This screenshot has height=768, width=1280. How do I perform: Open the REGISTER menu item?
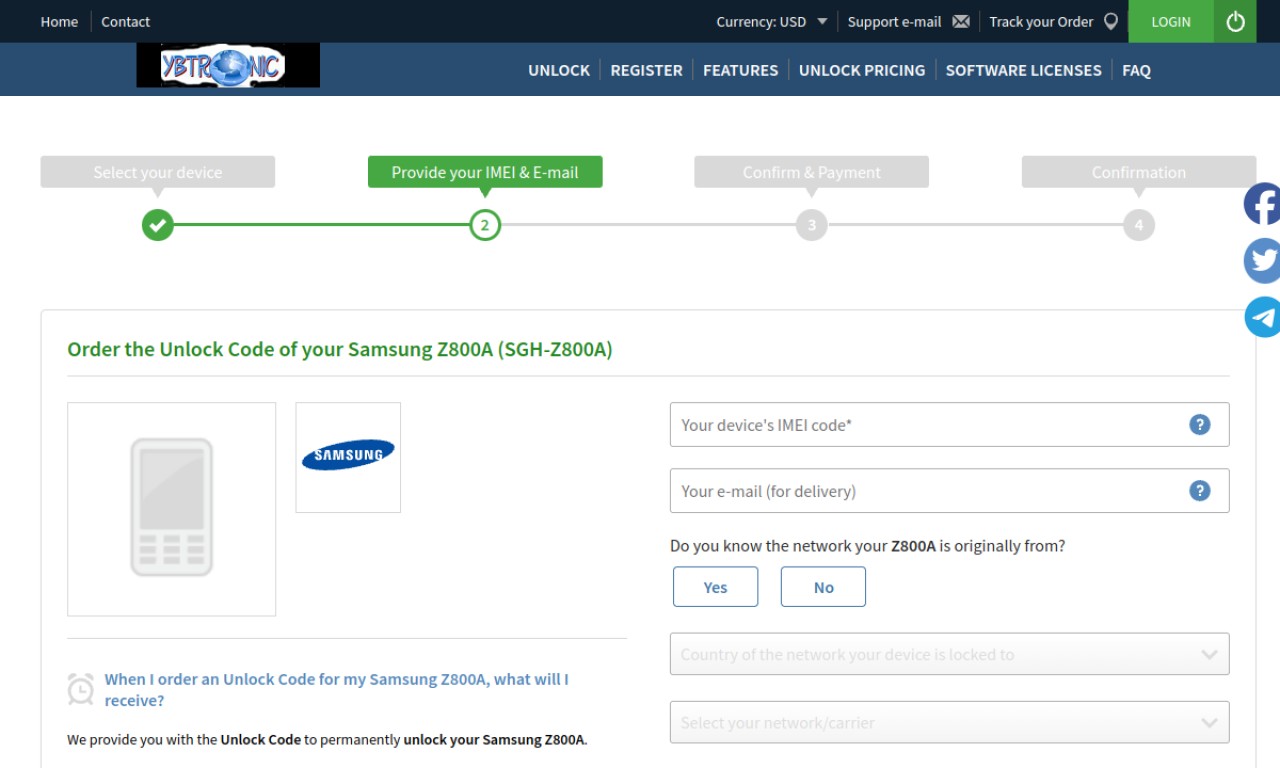(646, 70)
